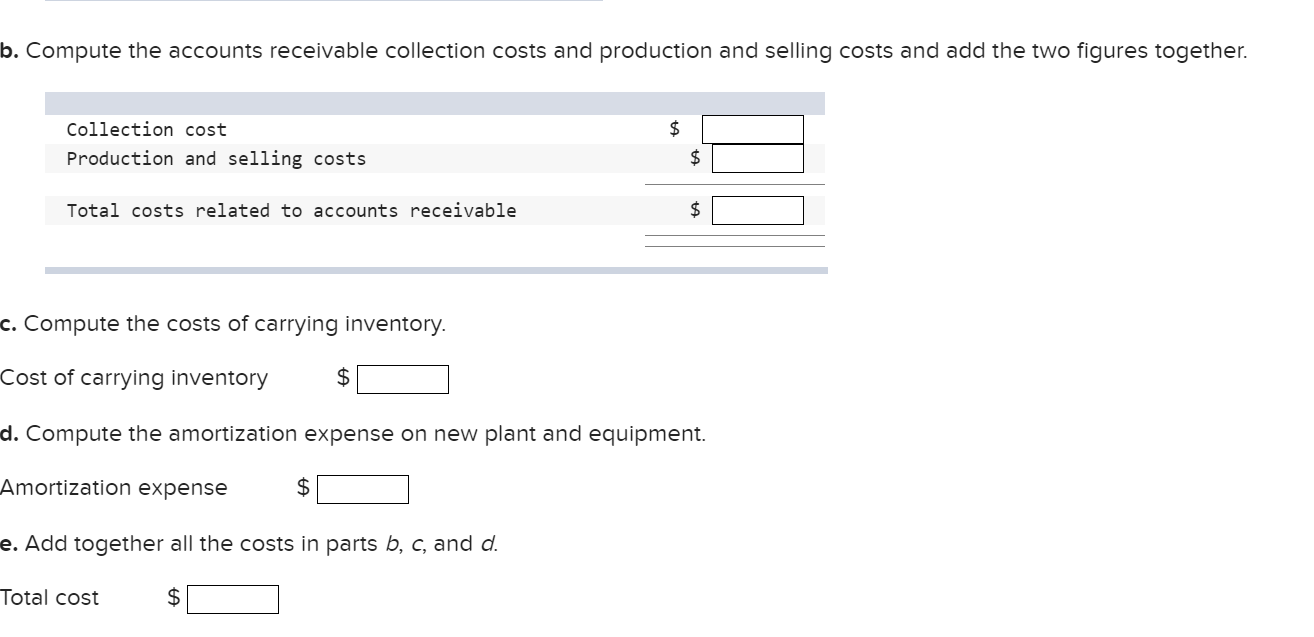Select the Total cost input field

[234, 599]
